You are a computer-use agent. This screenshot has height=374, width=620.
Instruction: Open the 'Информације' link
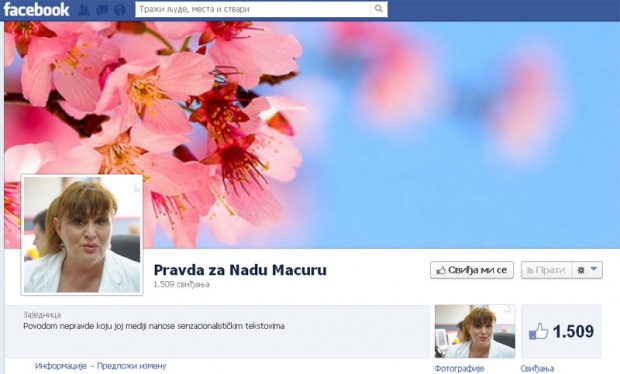point(60,366)
